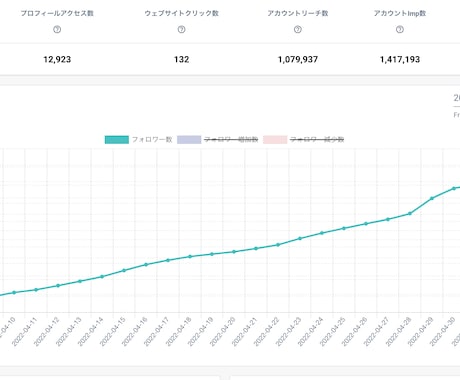Open help icon under アカウントリーチ数
Viewport: 460px width, 380px height.
coord(298,30)
